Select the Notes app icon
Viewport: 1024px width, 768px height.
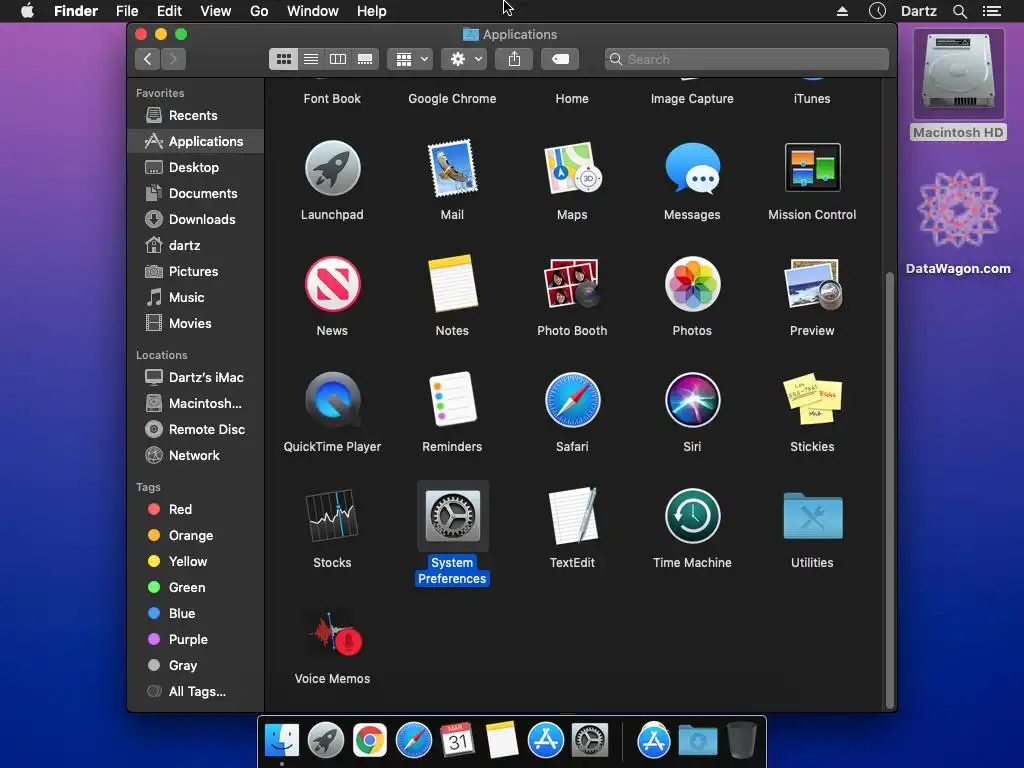[452, 284]
